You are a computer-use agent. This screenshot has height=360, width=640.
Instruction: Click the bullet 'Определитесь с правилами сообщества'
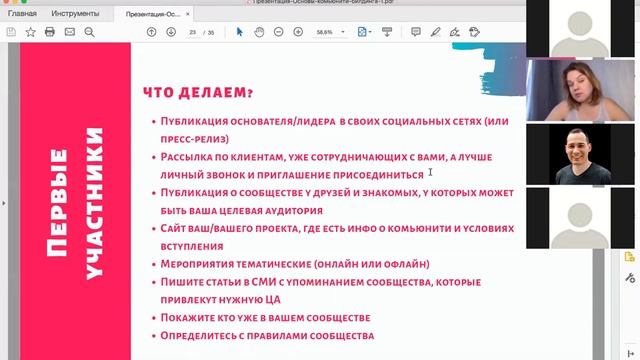[x=267, y=336]
